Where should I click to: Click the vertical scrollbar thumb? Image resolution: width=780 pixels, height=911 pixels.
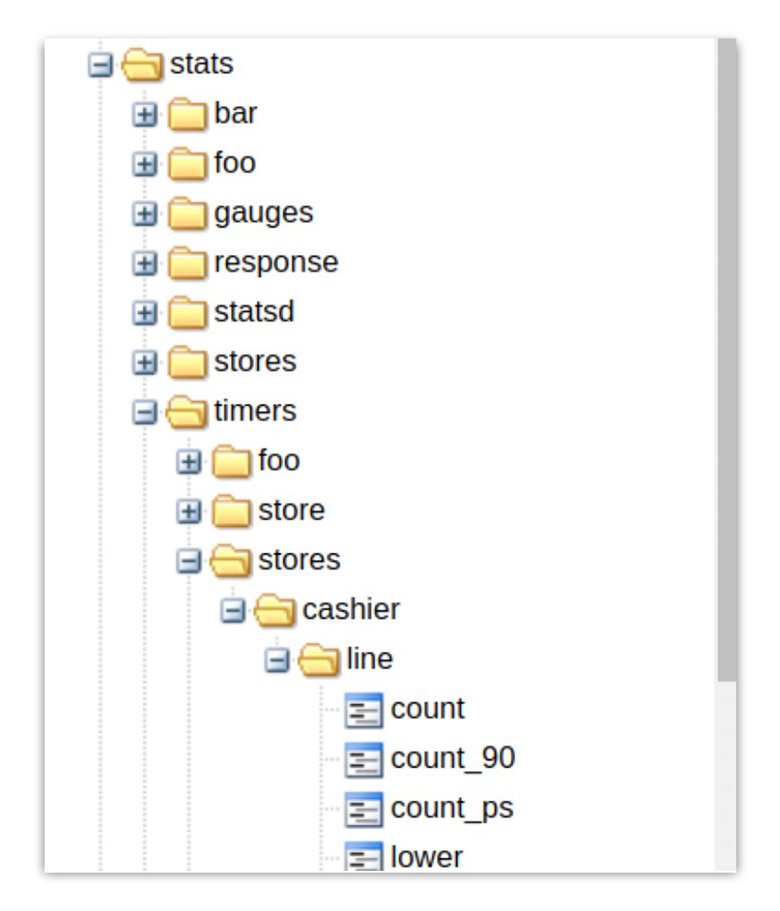(727, 360)
